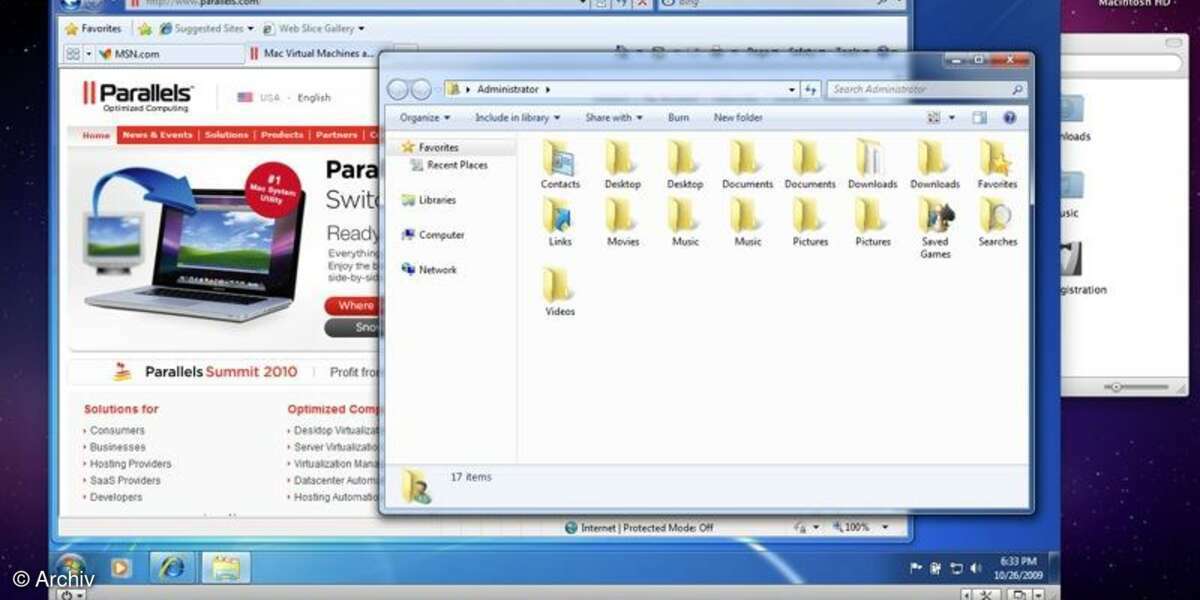Open the volume control in the system tray
The width and height of the screenshot is (1200, 600).
(977, 568)
